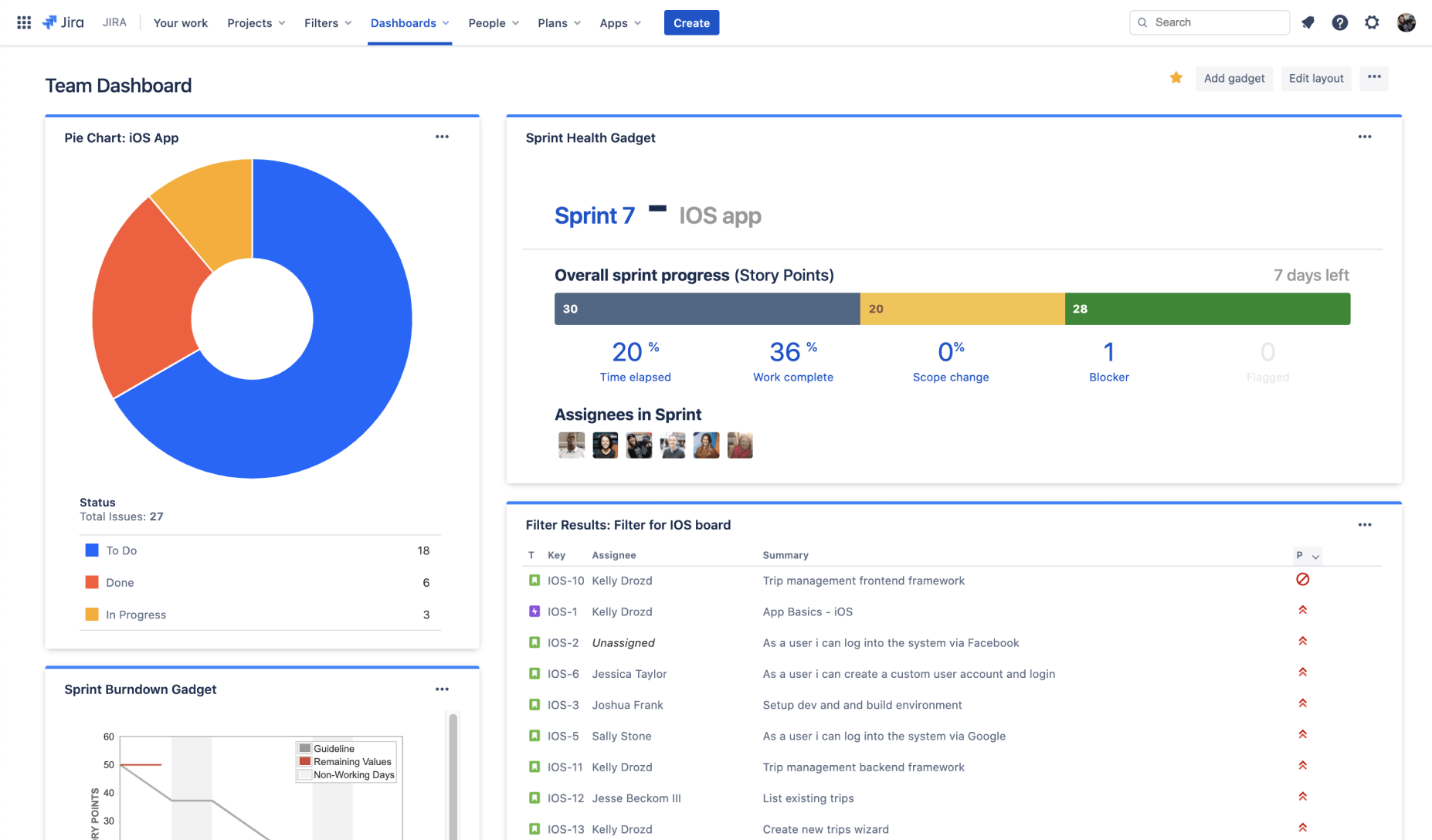Open Pie Chart gadget more options menu
The height and width of the screenshot is (840, 1432).
click(x=442, y=137)
